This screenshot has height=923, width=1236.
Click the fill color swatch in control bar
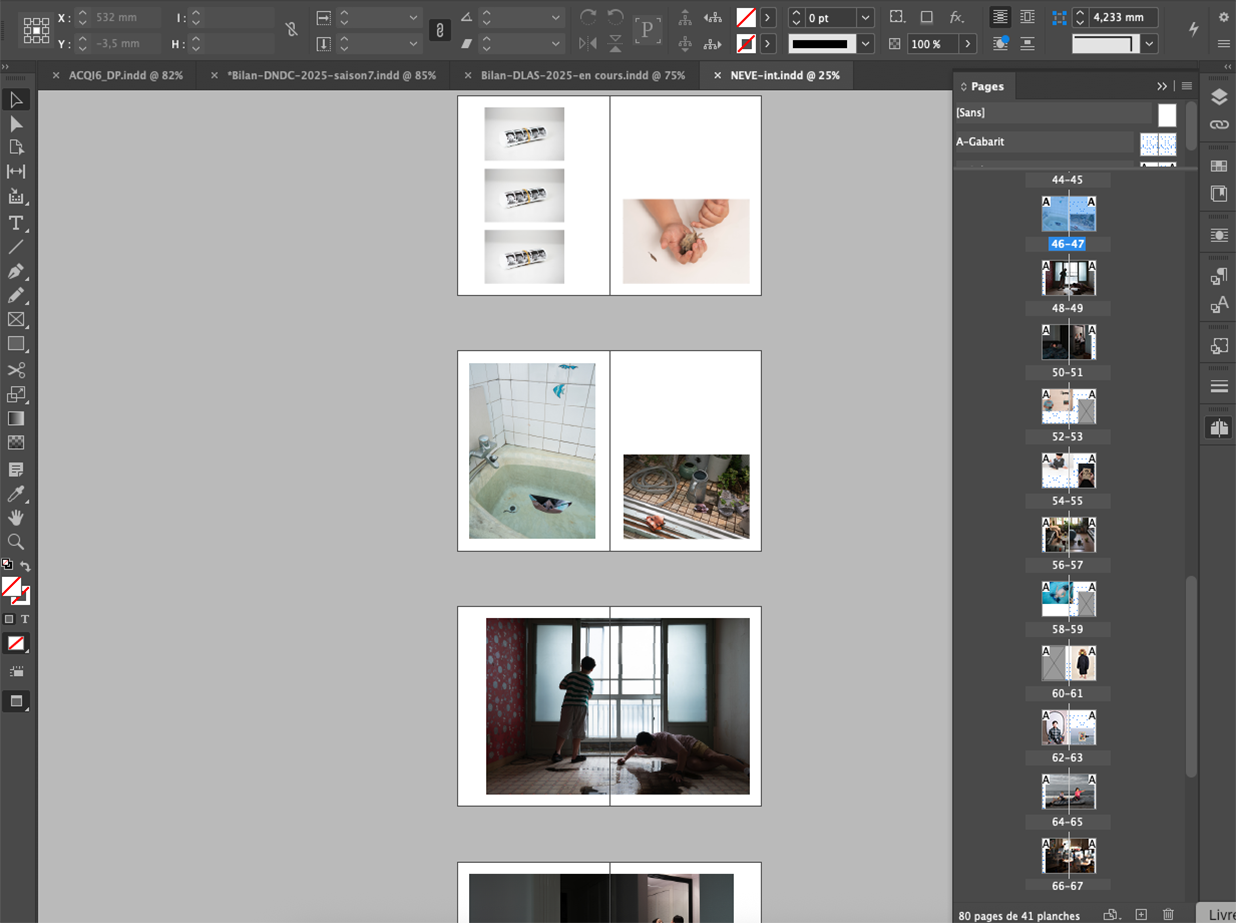[x=745, y=17]
